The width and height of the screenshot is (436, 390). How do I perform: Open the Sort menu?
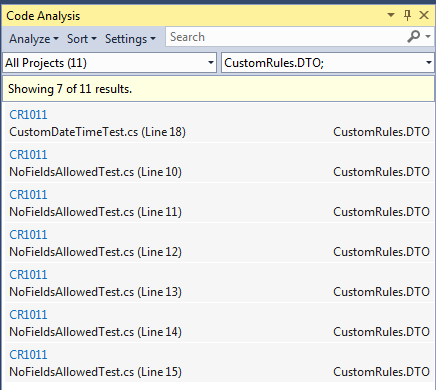[82, 39]
